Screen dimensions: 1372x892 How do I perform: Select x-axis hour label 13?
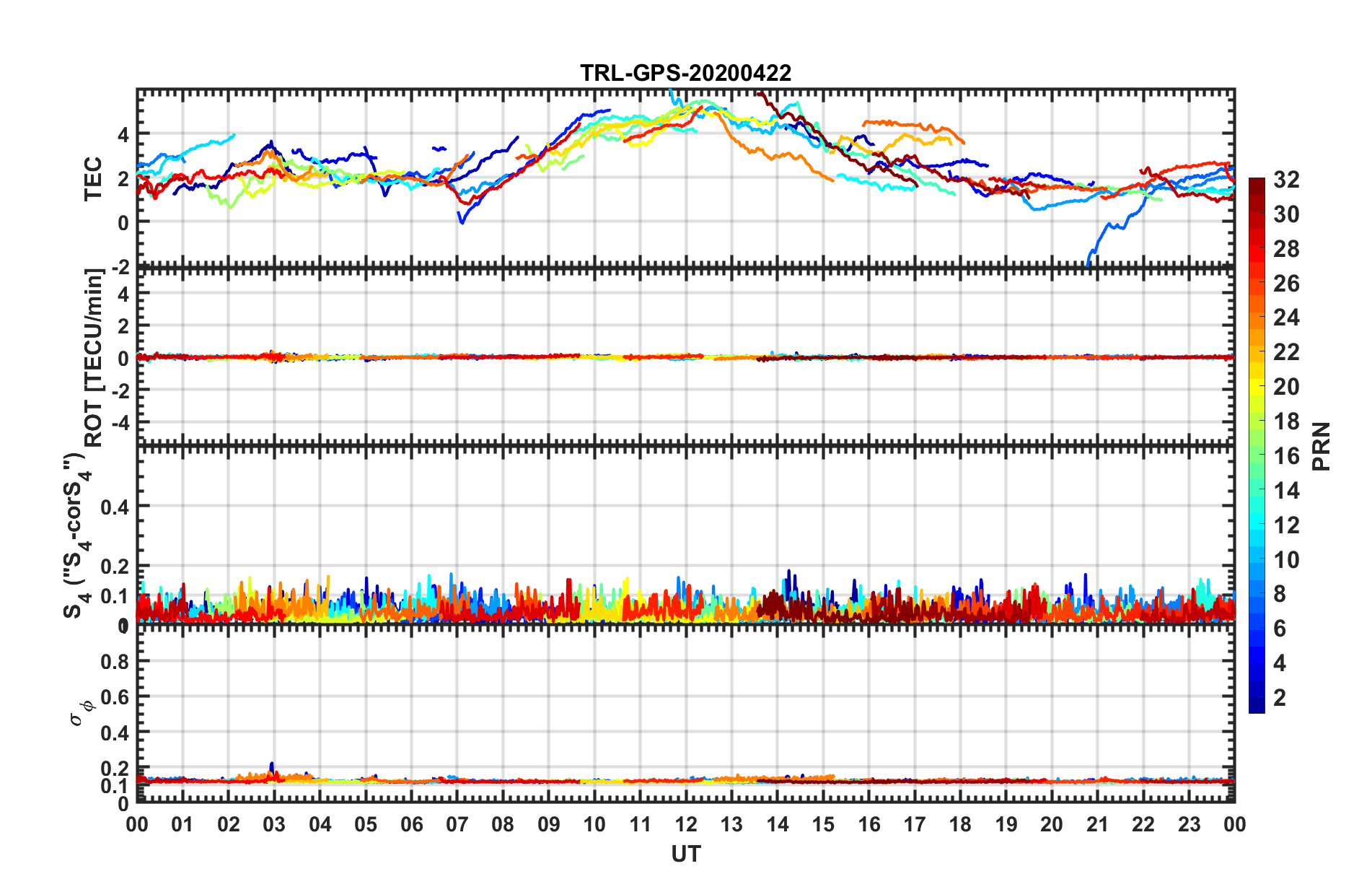731,824
